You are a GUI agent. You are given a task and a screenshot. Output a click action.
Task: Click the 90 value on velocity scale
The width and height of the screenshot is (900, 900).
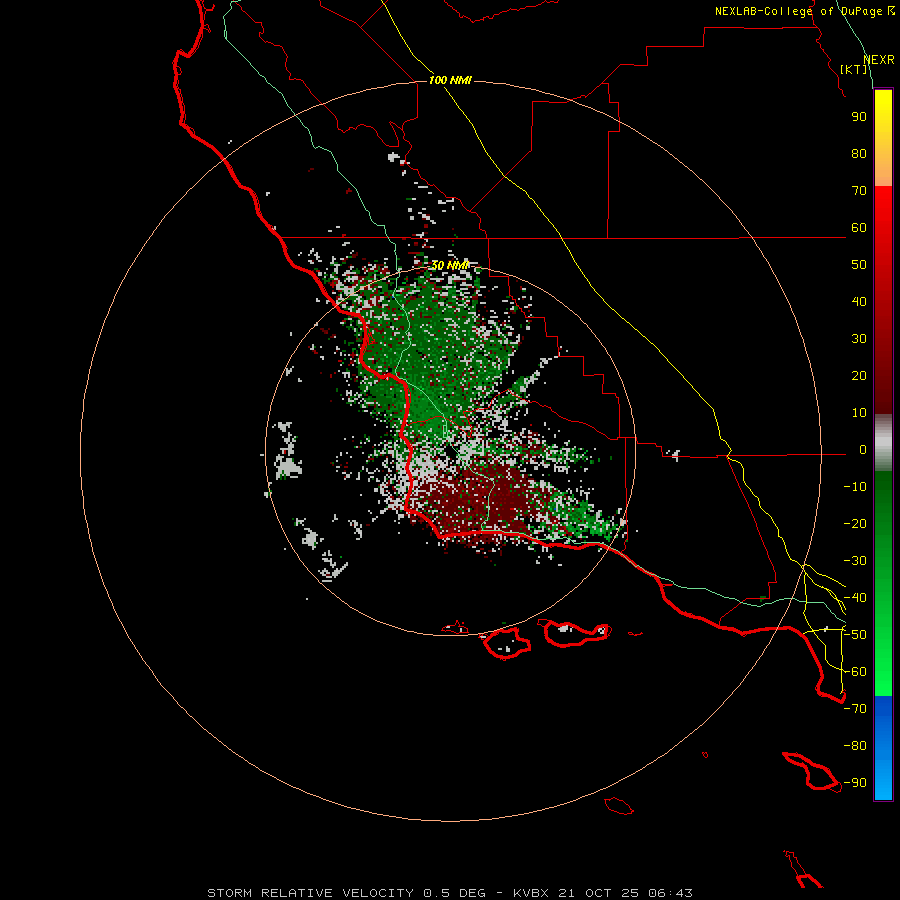coord(859,117)
